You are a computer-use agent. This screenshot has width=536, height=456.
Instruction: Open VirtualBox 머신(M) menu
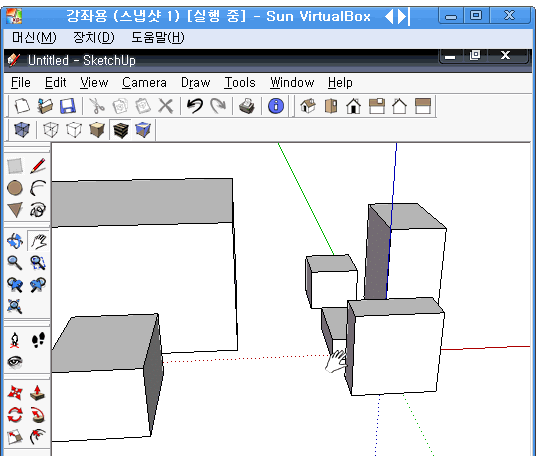pyautogui.click(x=34, y=37)
